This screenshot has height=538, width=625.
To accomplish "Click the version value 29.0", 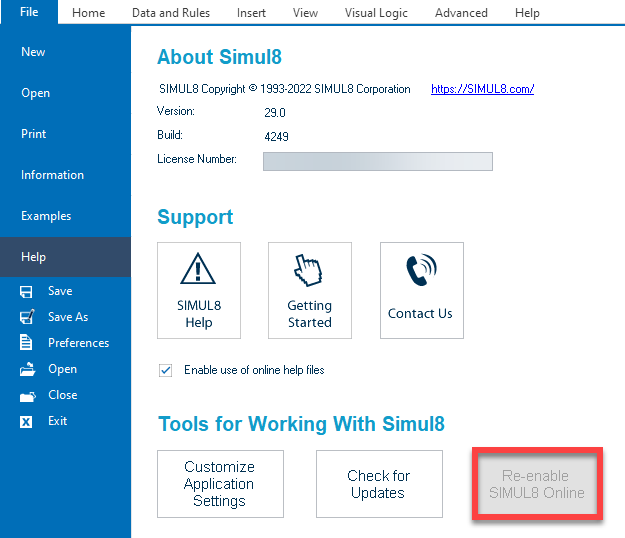I will (x=275, y=113).
